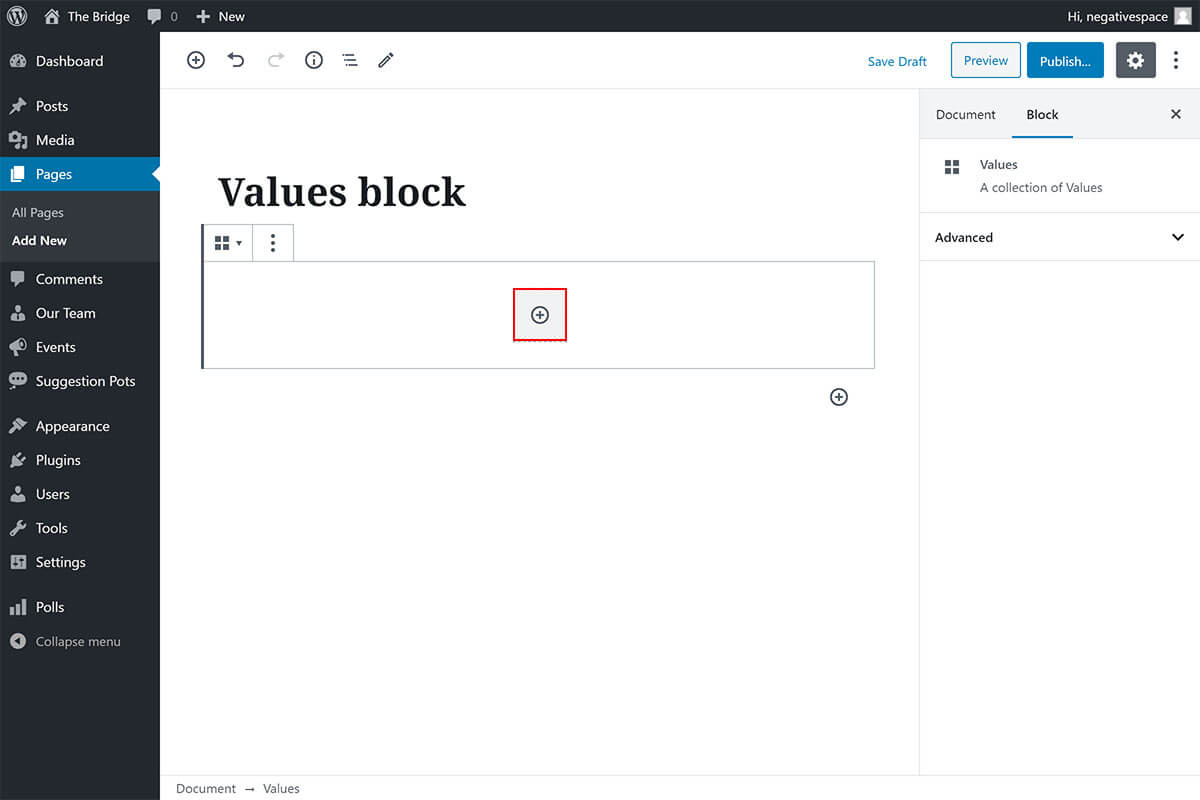Screen dimensions: 1200x800
Task: Collapse the admin sidebar menu
Action: point(77,641)
